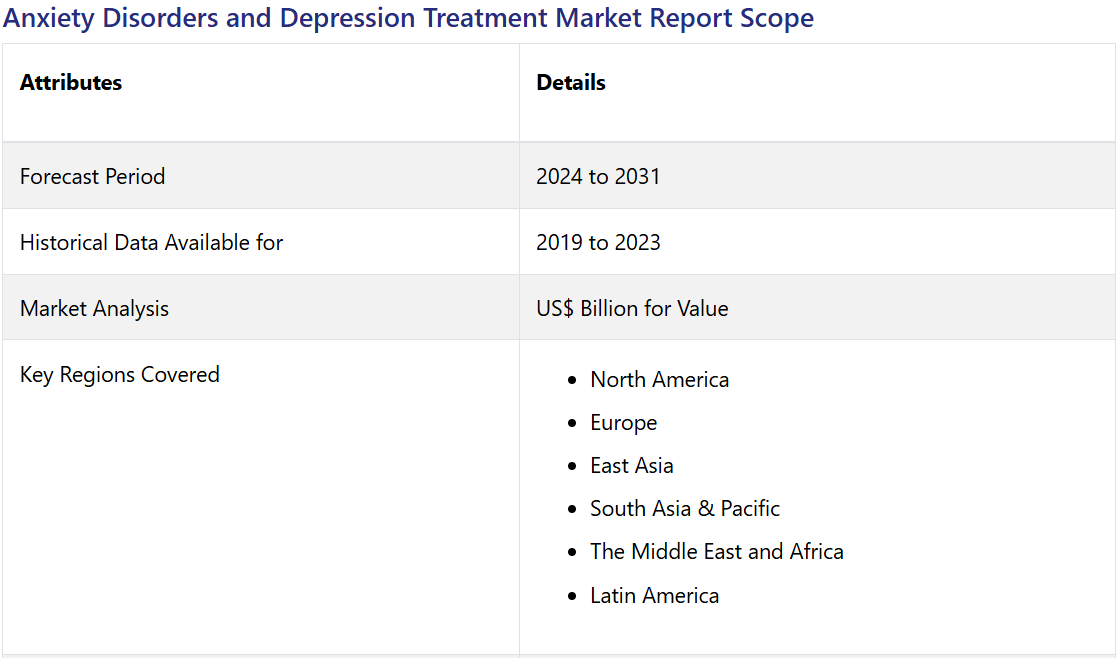Click the South Asia & Pacific entry

coord(684,509)
